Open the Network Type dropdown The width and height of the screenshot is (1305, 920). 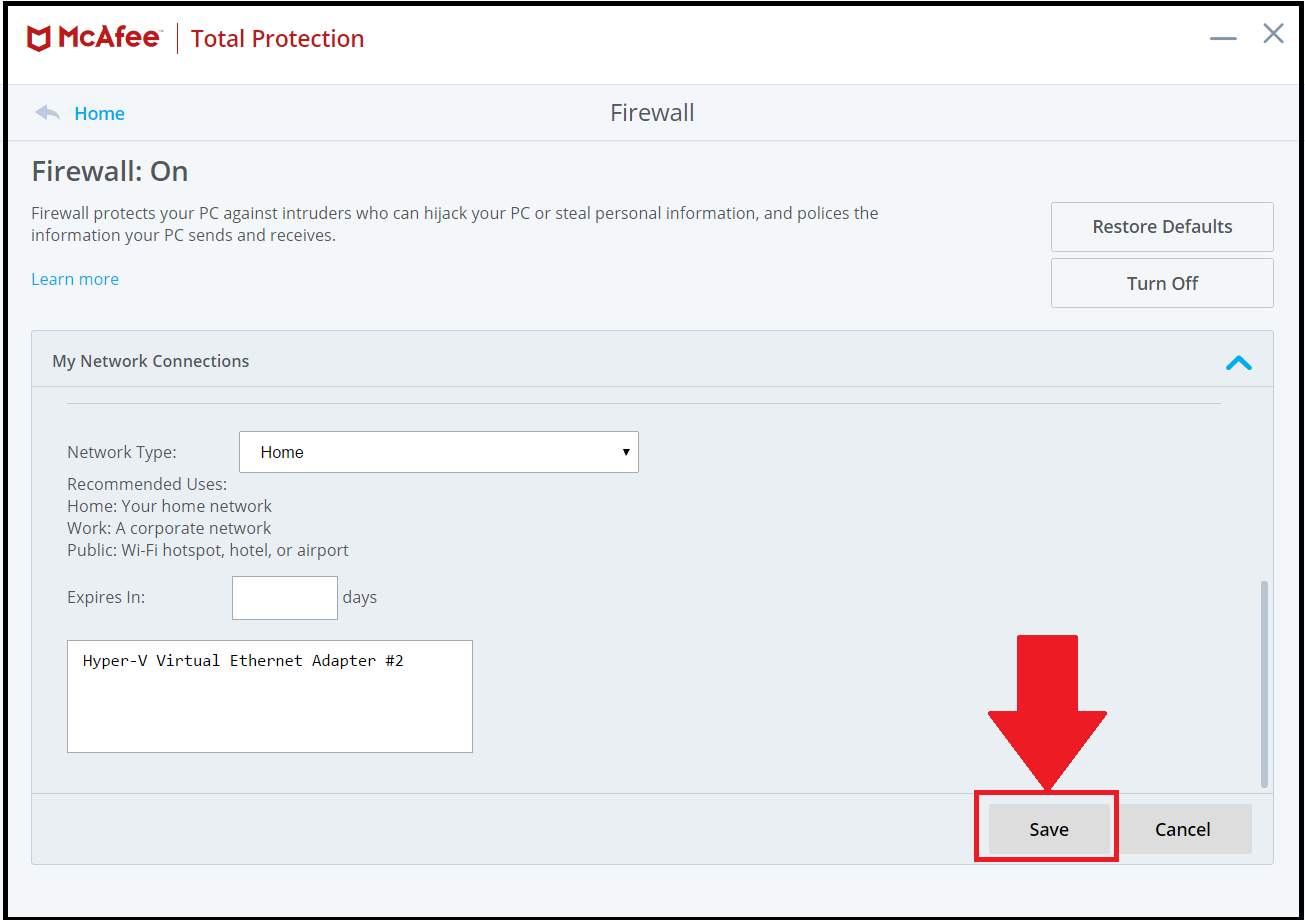[x=438, y=452]
